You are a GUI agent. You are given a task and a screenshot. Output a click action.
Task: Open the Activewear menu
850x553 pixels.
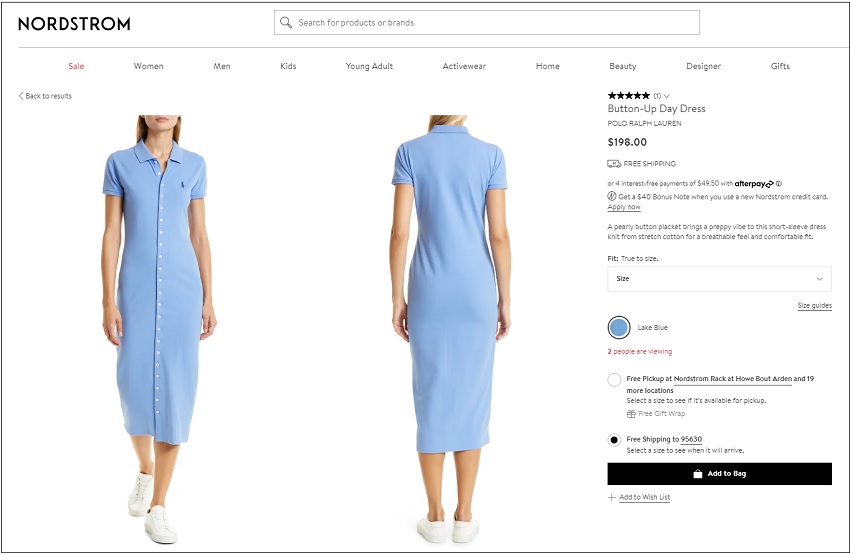tap(464, 66)
